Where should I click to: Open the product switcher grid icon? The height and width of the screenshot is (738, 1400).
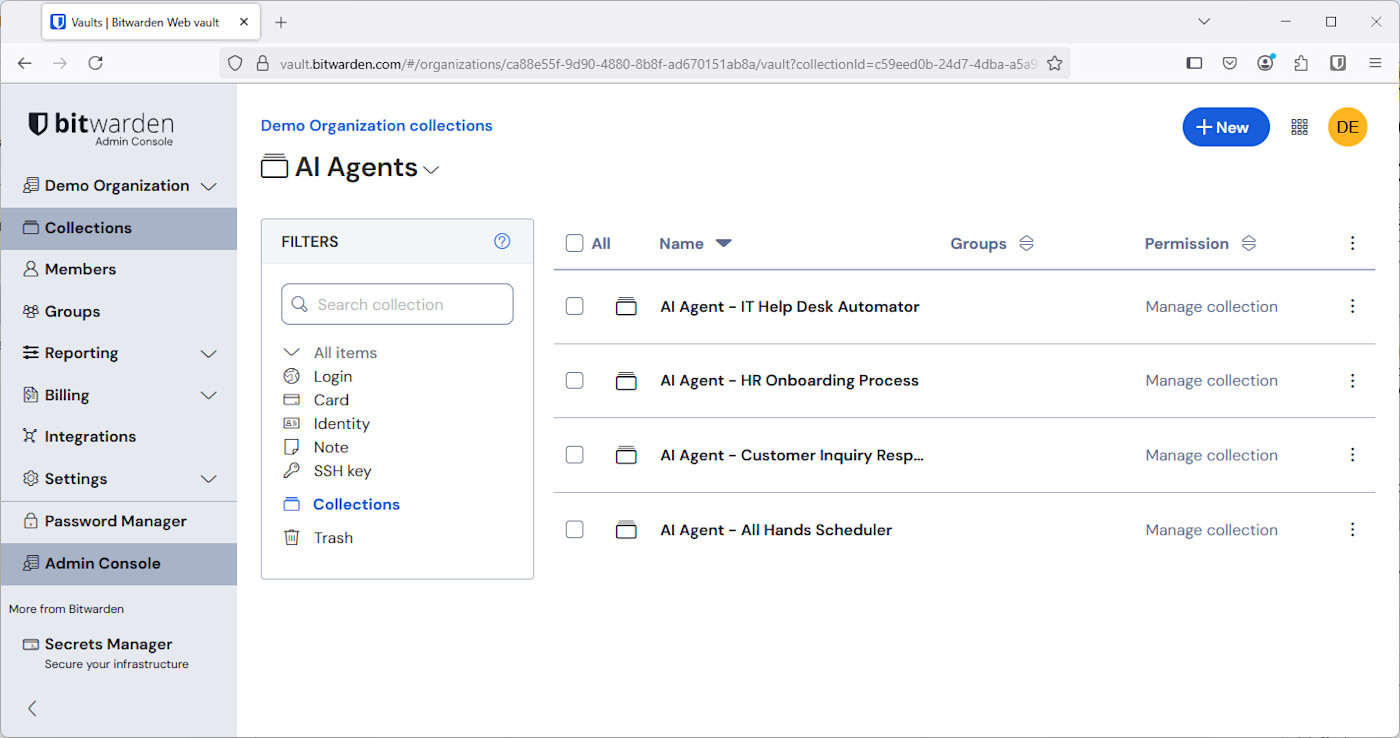click(1299, 127)
